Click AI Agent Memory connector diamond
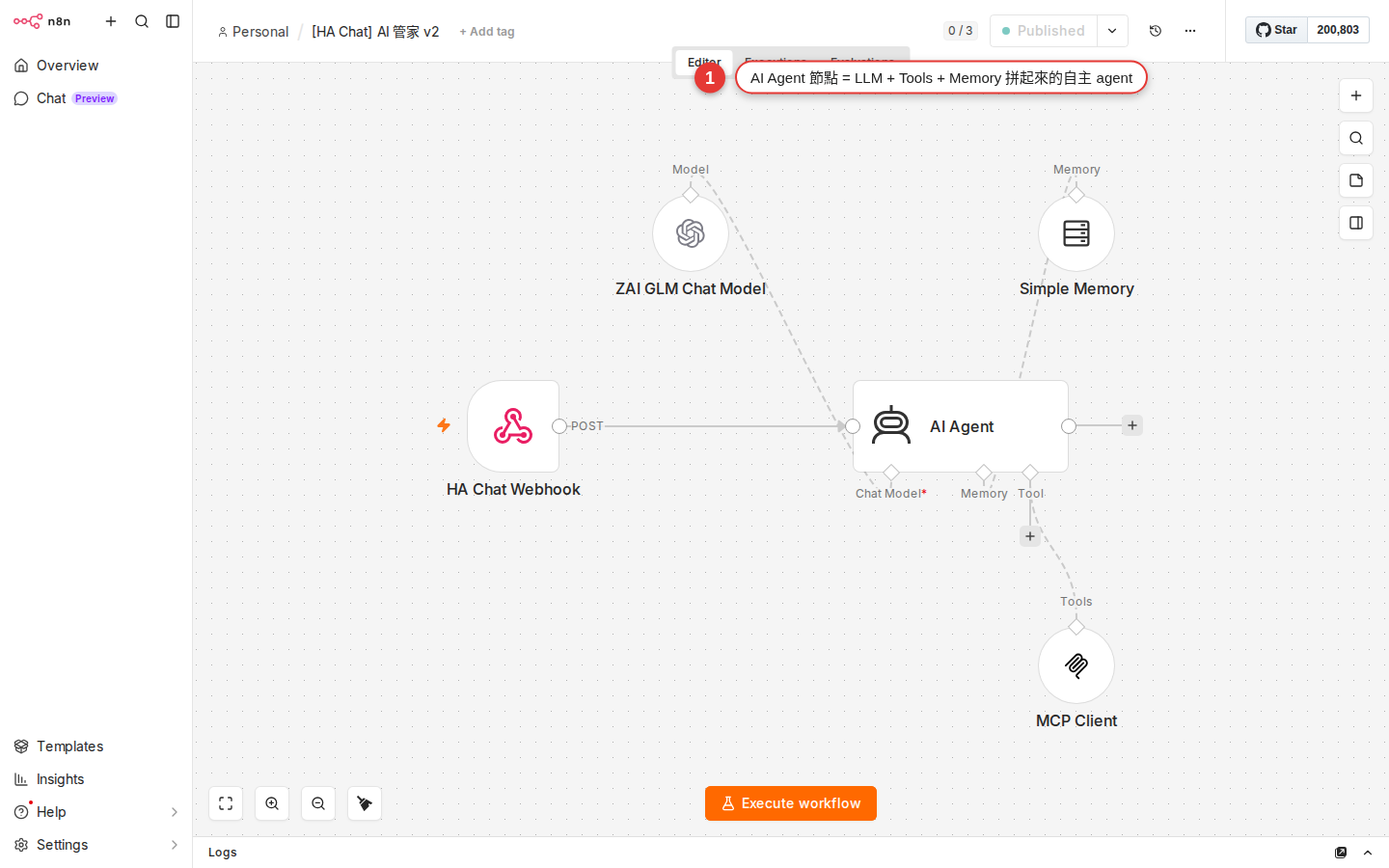Viewport: 1389px width, 868px height. click(x=984, y=473)
